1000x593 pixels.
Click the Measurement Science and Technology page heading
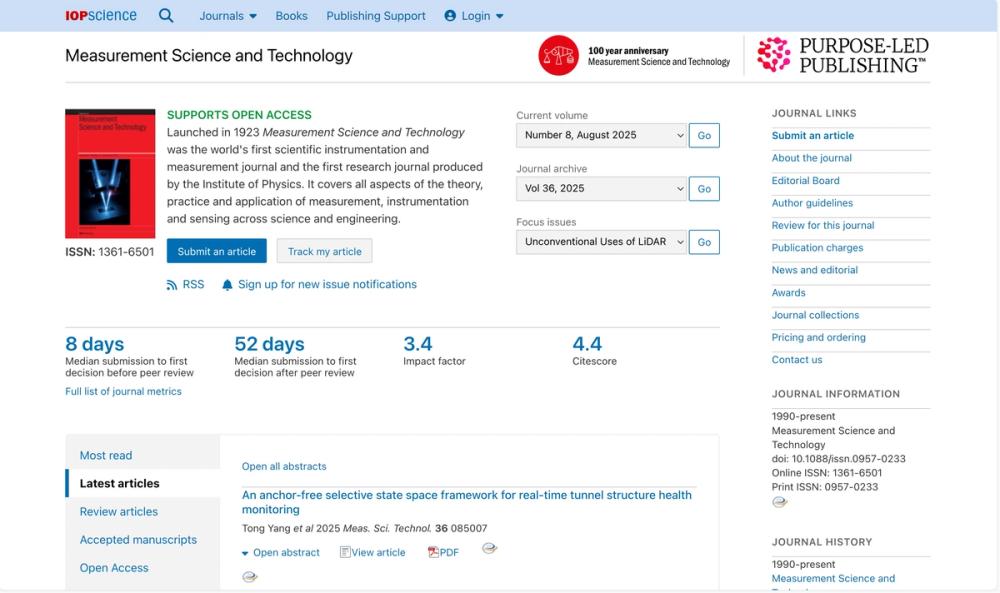pos(209,55)
